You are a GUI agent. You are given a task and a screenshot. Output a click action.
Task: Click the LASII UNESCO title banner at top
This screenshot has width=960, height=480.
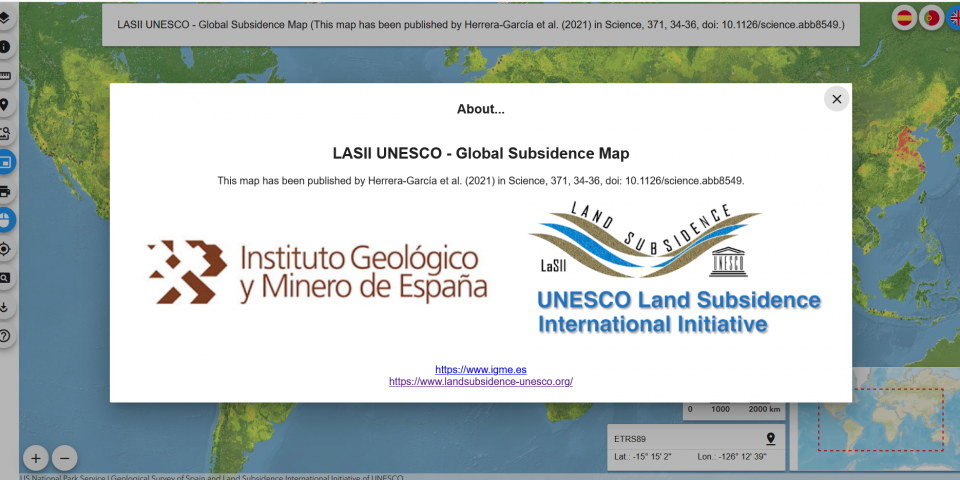coord(481,25)
